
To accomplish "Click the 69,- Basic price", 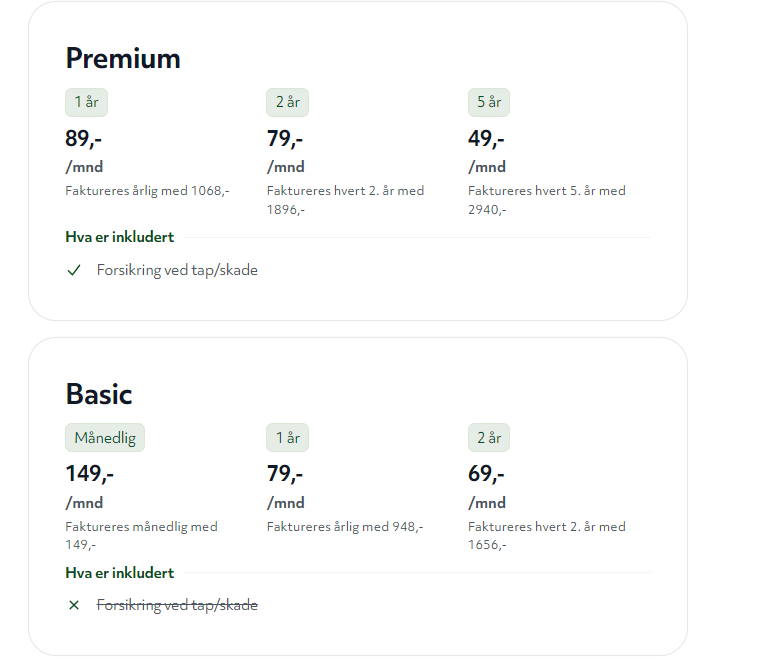I will click(x=486, y=474).
